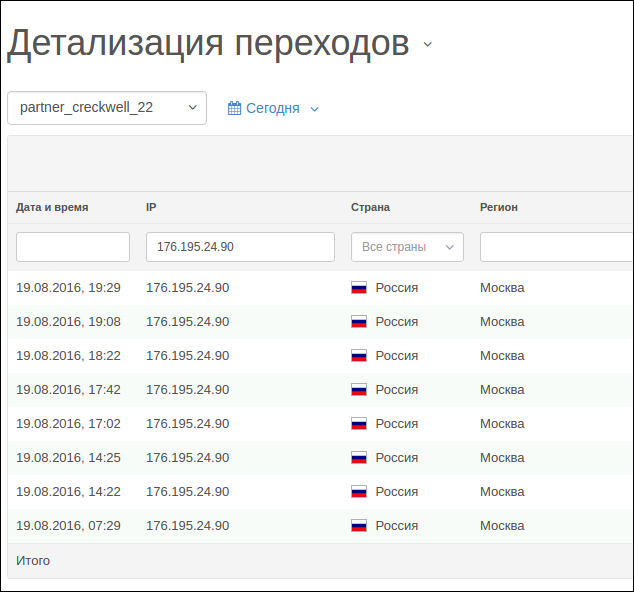634x592 pixels.
Task: Sort by the Дата и время column header
Action: [x=52, y=207]
